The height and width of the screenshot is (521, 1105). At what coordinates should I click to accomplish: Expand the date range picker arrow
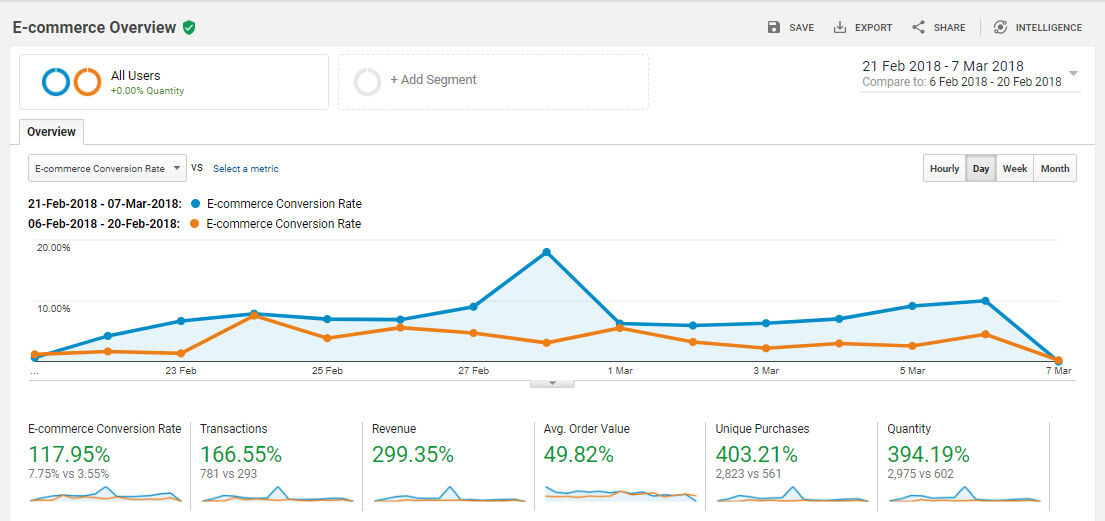click(x=1073, y=73)
